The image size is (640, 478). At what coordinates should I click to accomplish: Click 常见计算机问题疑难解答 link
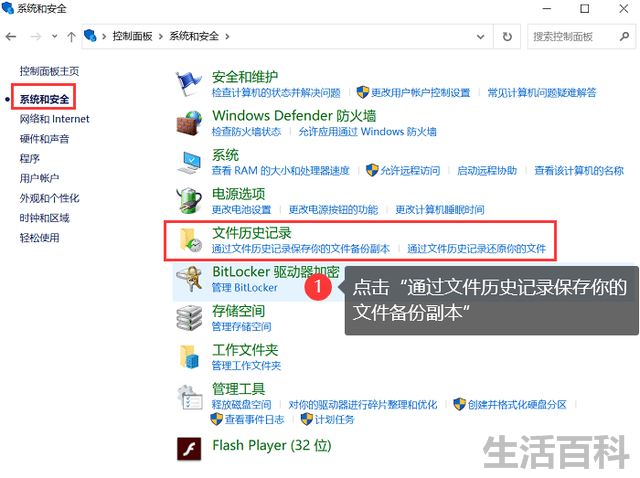tap(542, 93)
